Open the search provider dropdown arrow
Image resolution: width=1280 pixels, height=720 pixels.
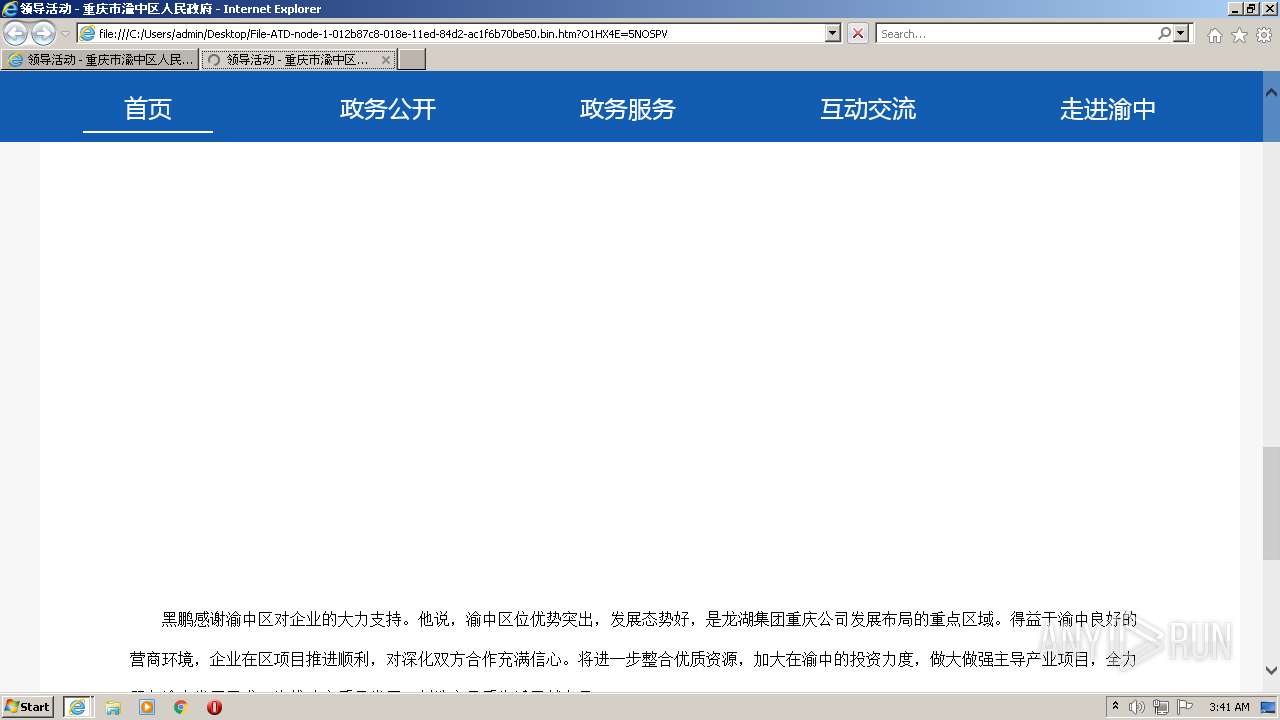(1182, 33)
